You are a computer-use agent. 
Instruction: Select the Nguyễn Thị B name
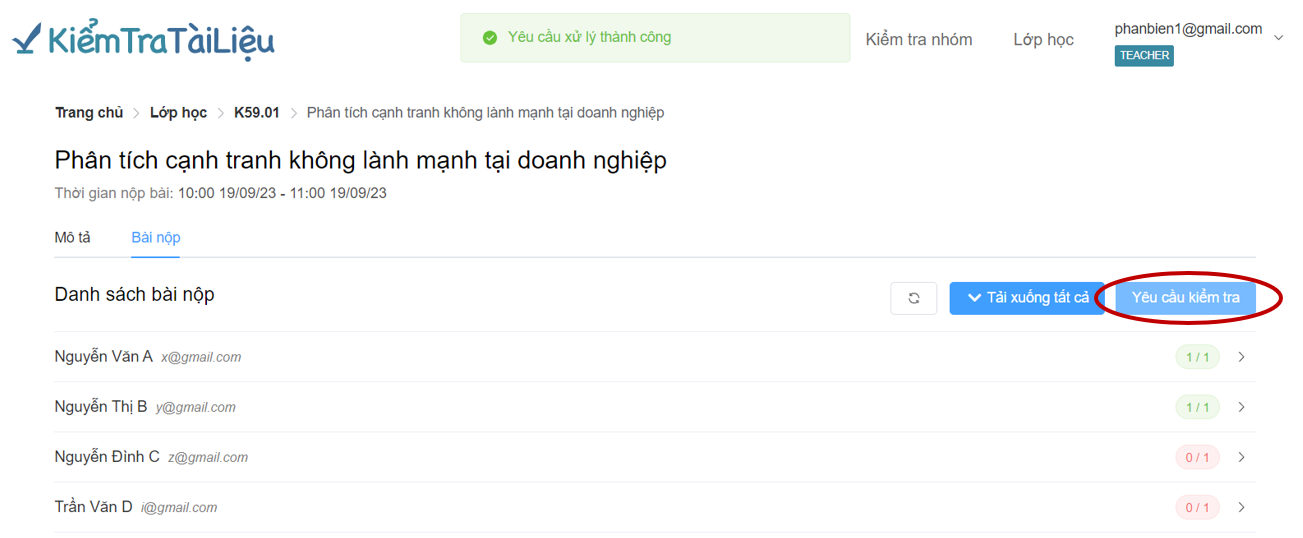pyautogui.click(x=101, y=407)
